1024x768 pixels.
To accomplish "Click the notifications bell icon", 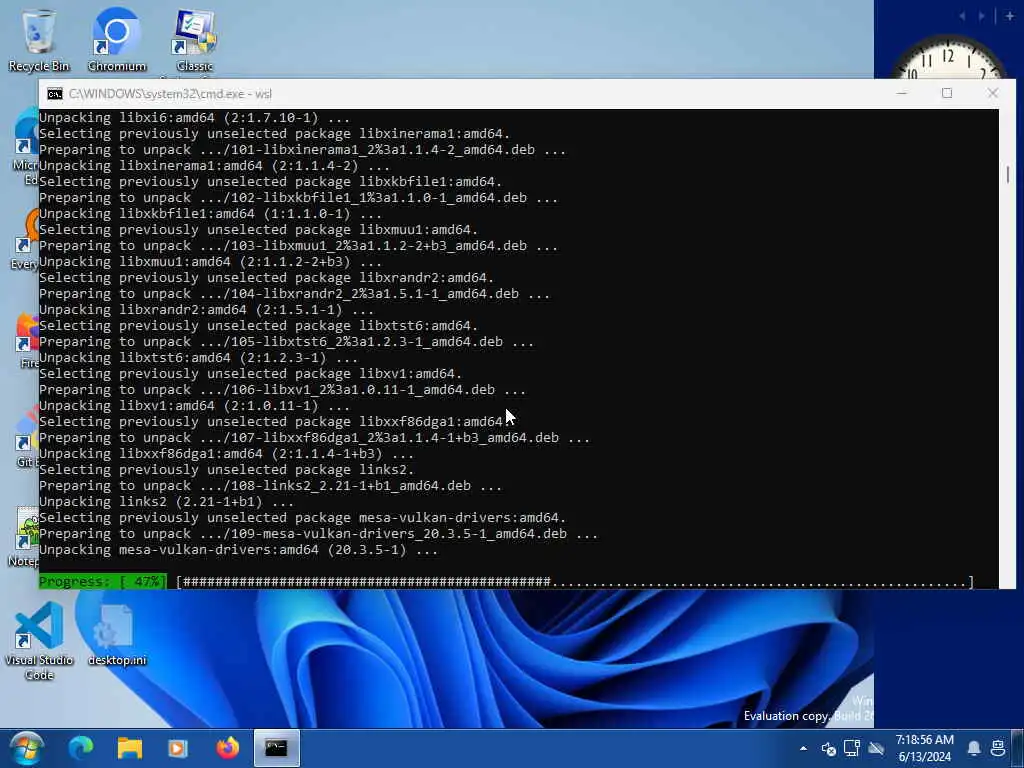I will (974, 748).
